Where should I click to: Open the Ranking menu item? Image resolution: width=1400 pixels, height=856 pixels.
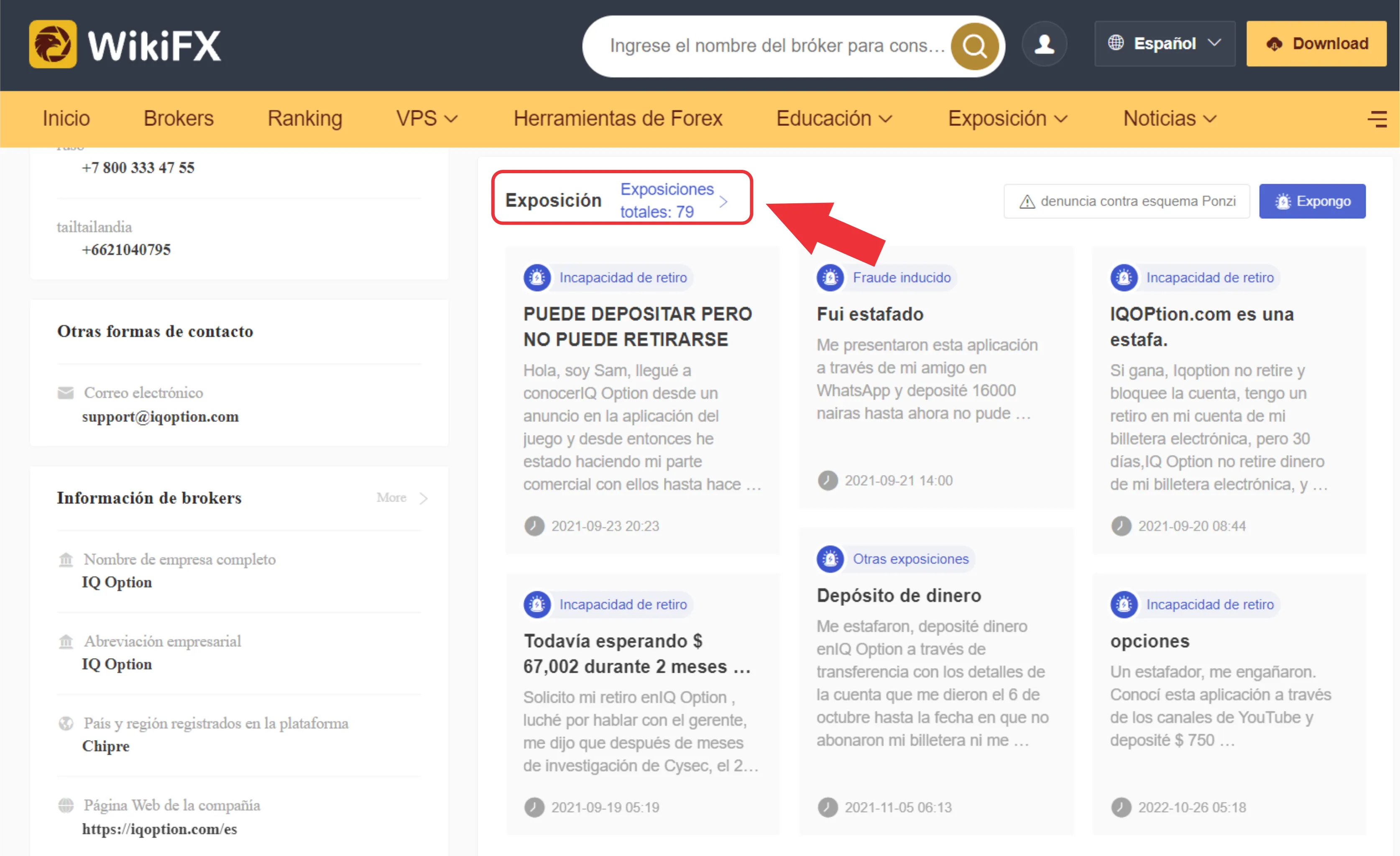pos(304,118)
